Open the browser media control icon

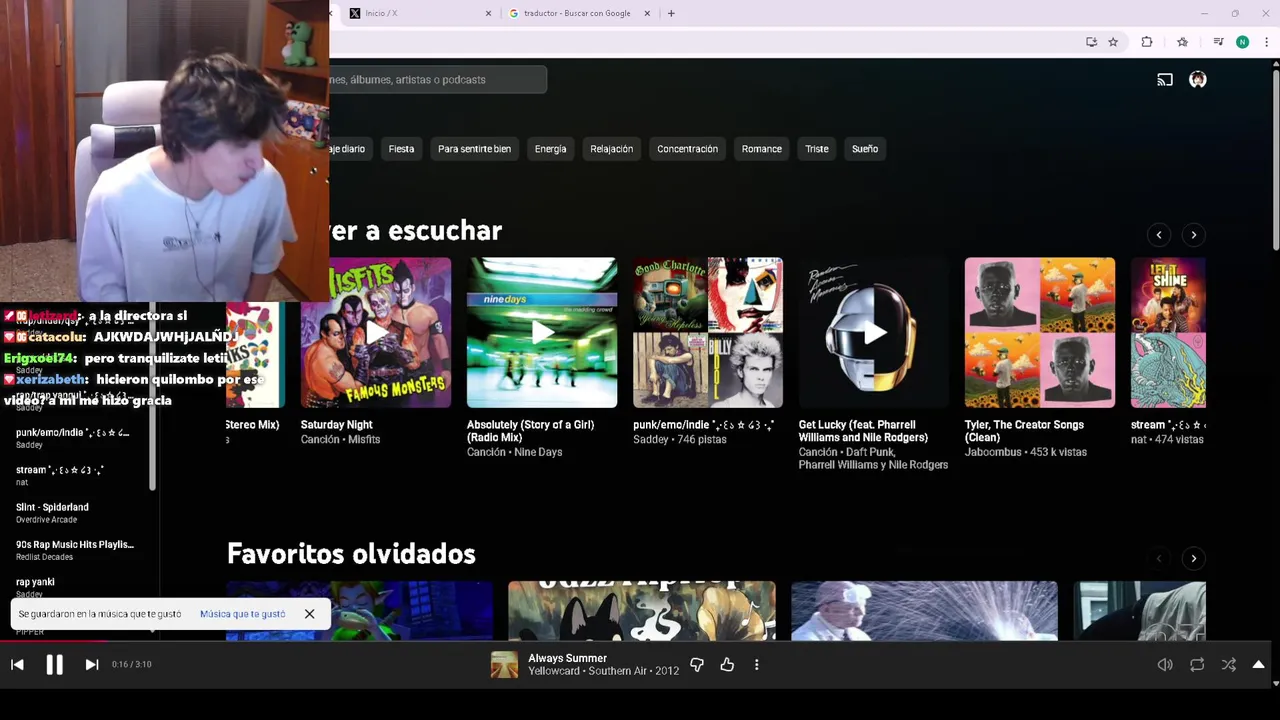(x=1218, y=42)
